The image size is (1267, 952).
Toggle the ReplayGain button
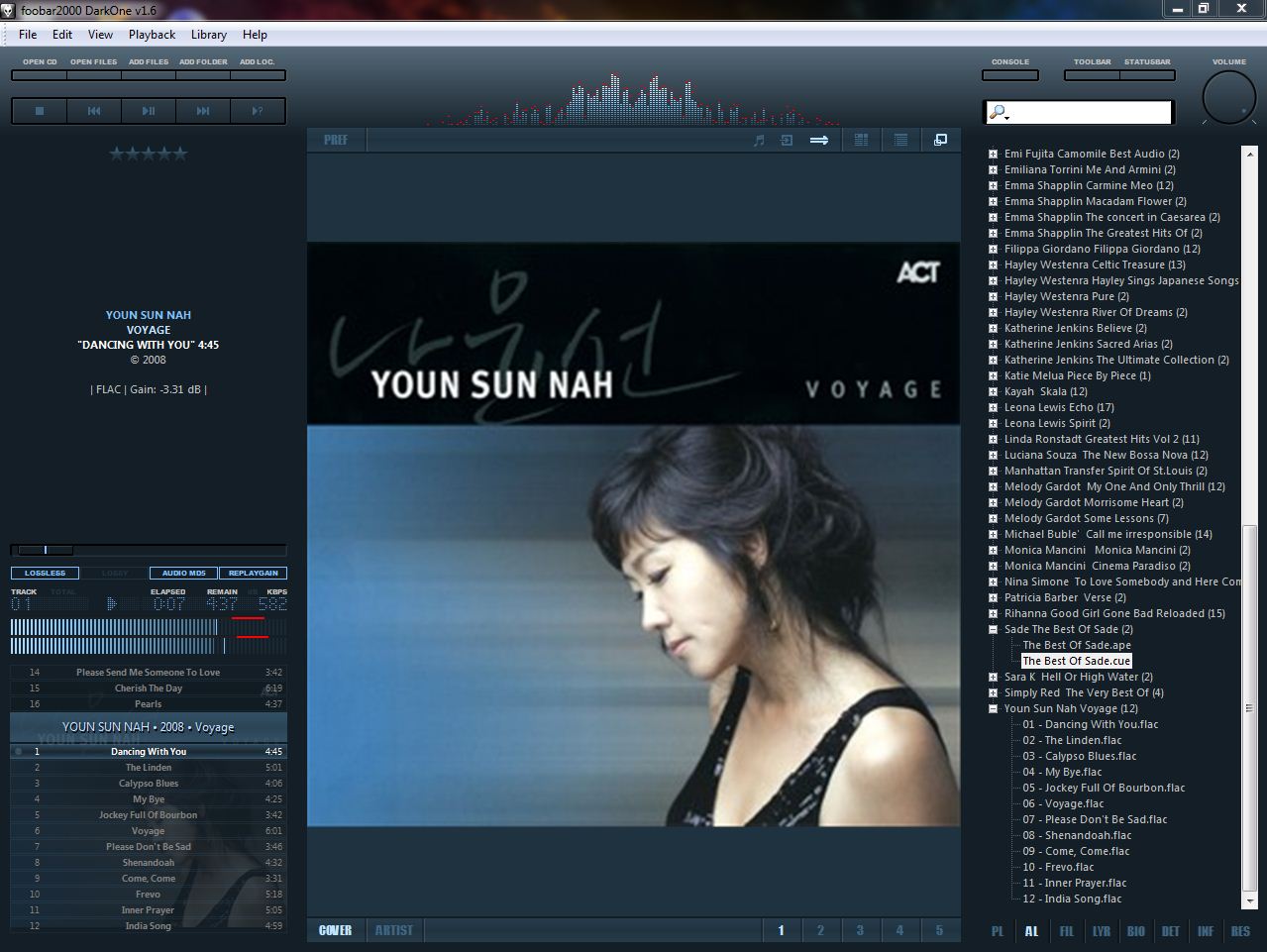click(253, 573)
